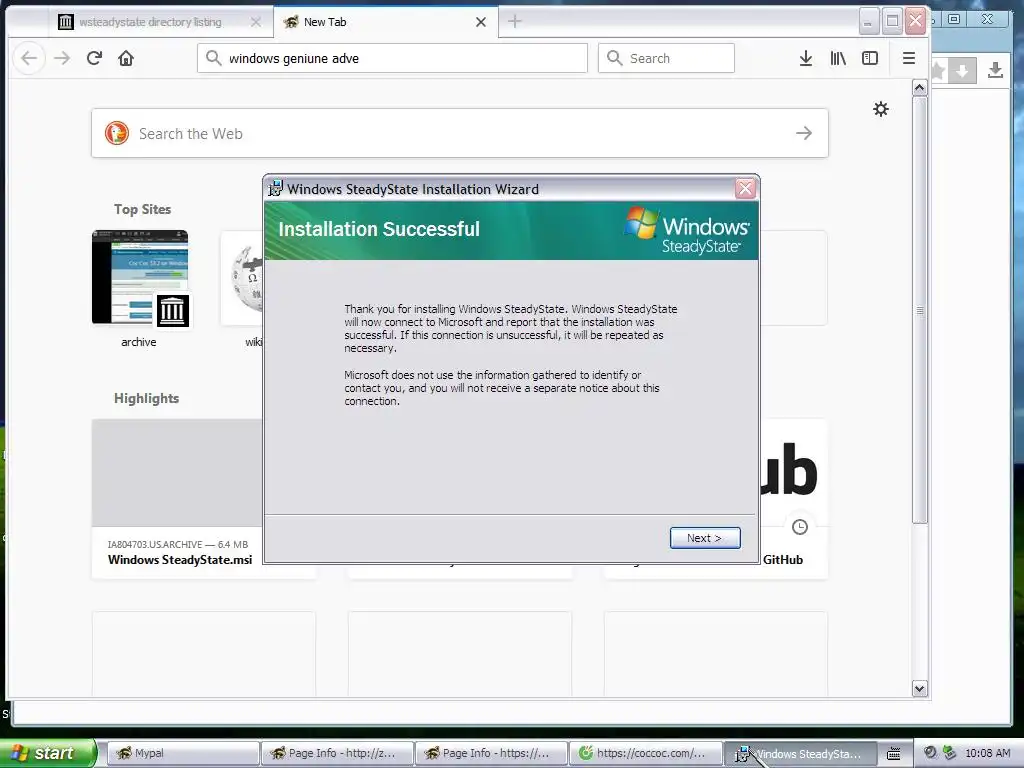Click scrollbar down arrow in browser window

[920, 688]
